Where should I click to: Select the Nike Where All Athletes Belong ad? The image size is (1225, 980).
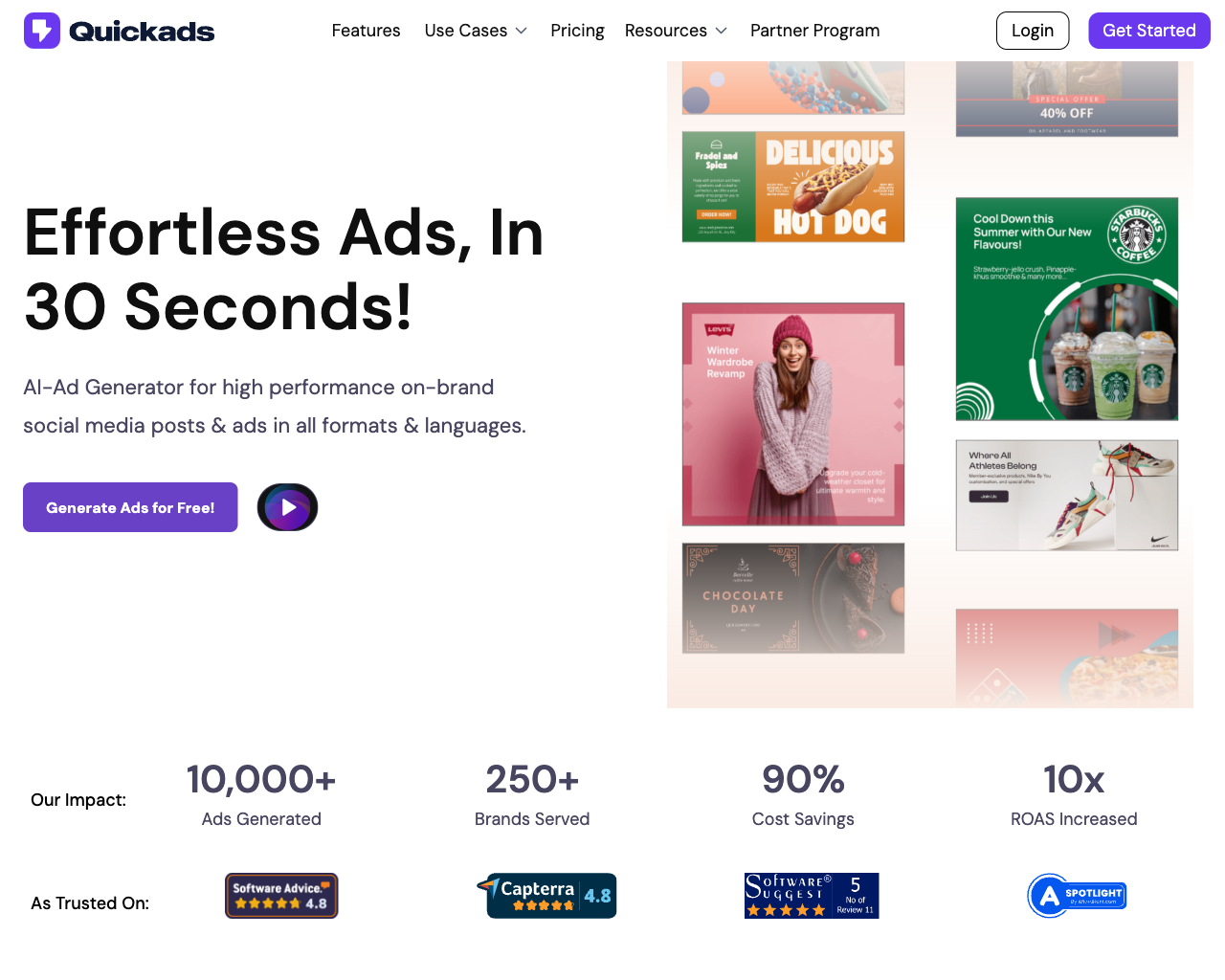[1067, 496]
